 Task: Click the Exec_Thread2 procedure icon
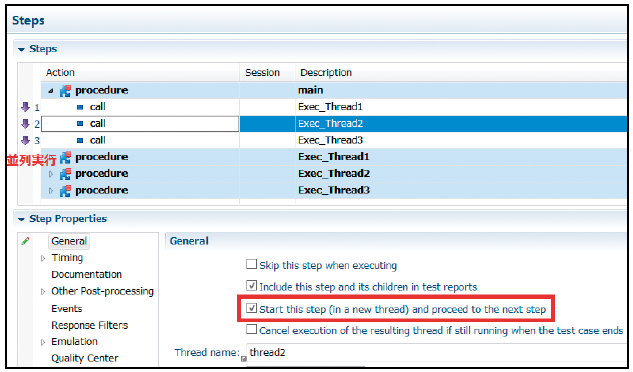[x=65, y=174]
